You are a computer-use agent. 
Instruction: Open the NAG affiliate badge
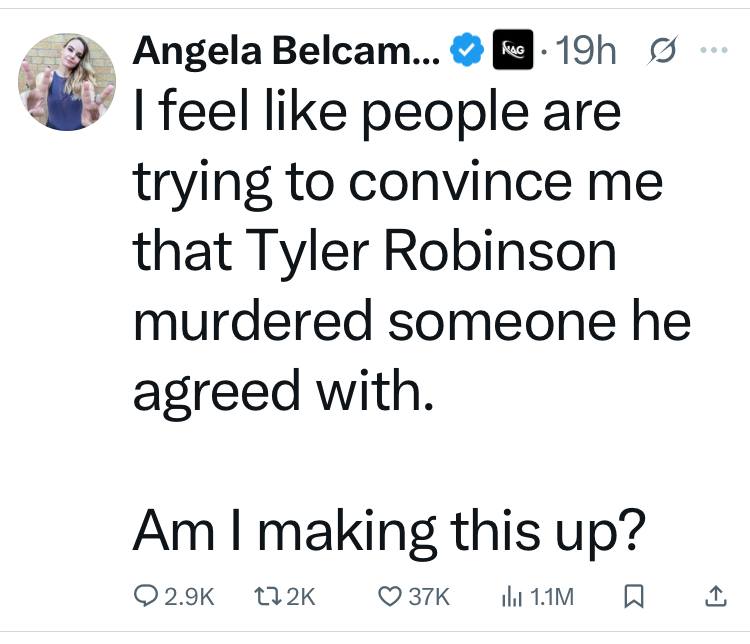510,49
